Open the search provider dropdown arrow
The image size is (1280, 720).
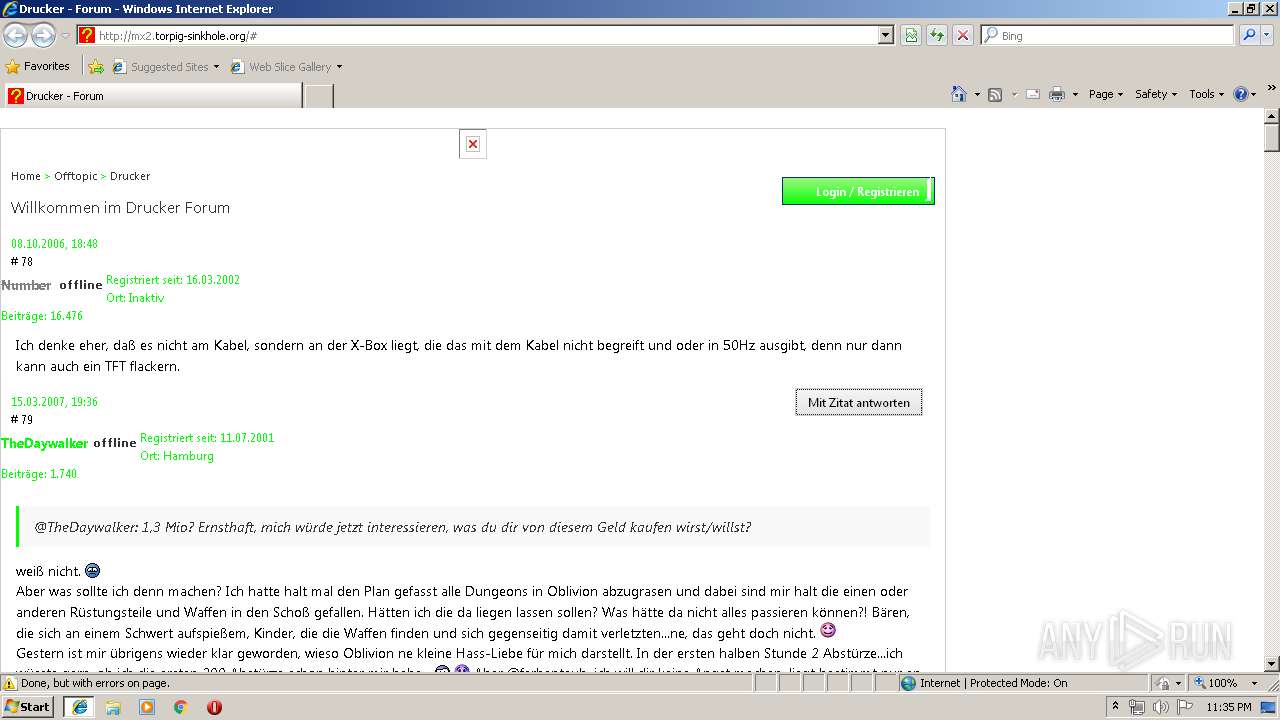point(1268,35)
